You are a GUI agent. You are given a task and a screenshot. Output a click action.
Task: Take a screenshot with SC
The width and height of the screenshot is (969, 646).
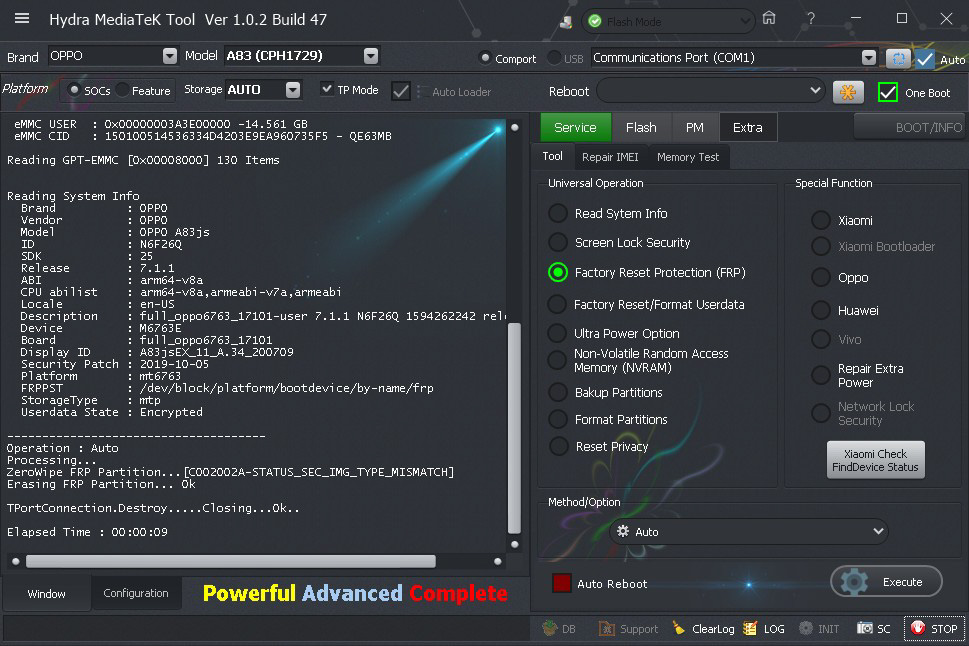click(x=873, y=629)
